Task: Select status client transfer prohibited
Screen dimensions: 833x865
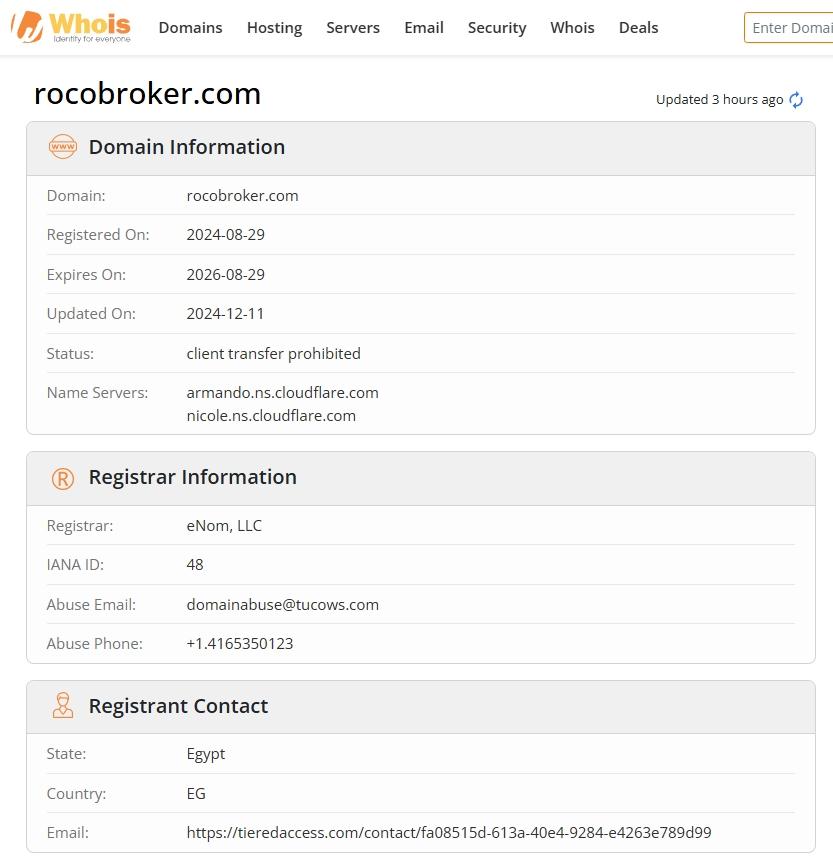Action: (274, 354)
